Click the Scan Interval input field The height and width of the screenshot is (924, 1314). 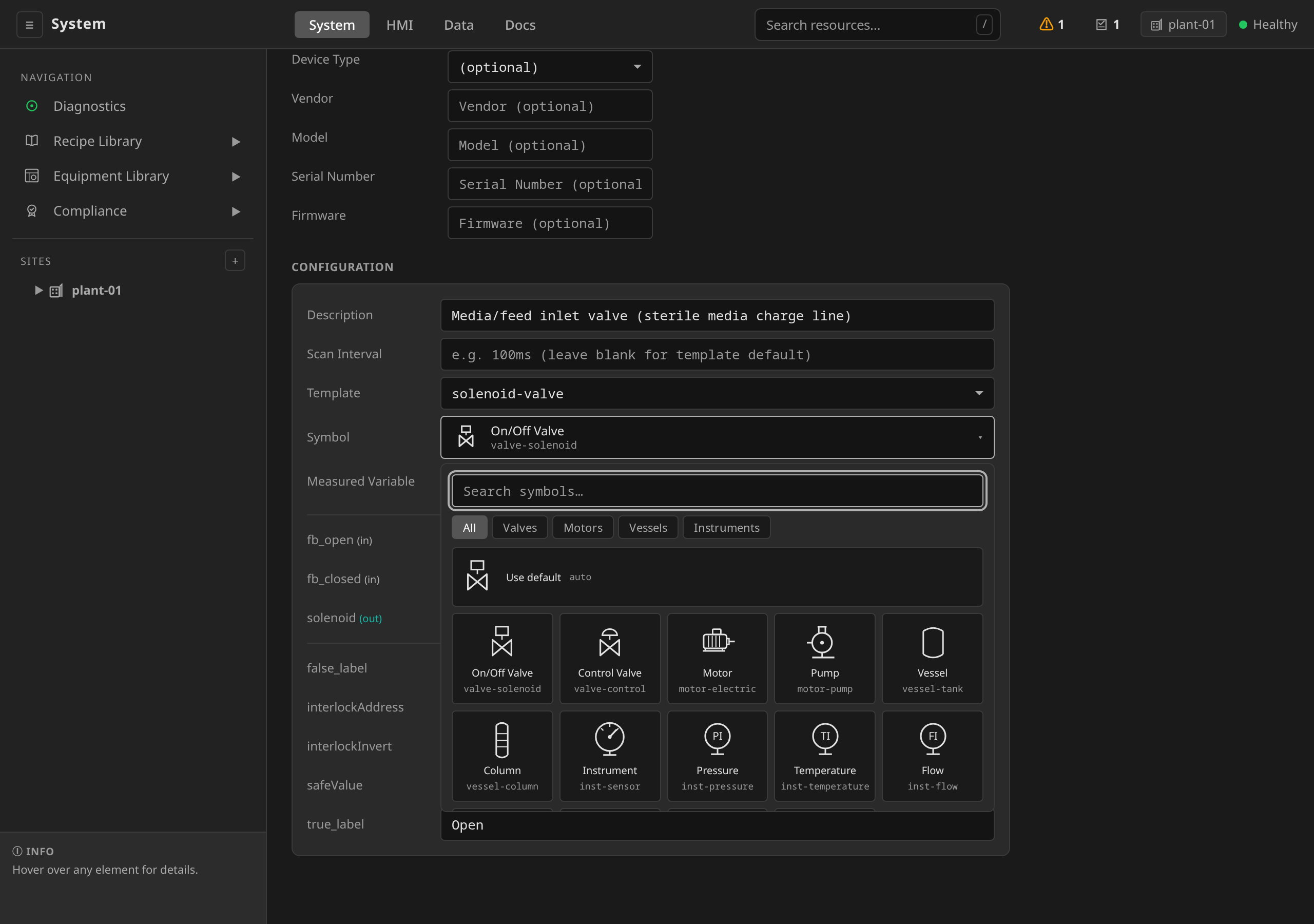[x=717, y=354]
